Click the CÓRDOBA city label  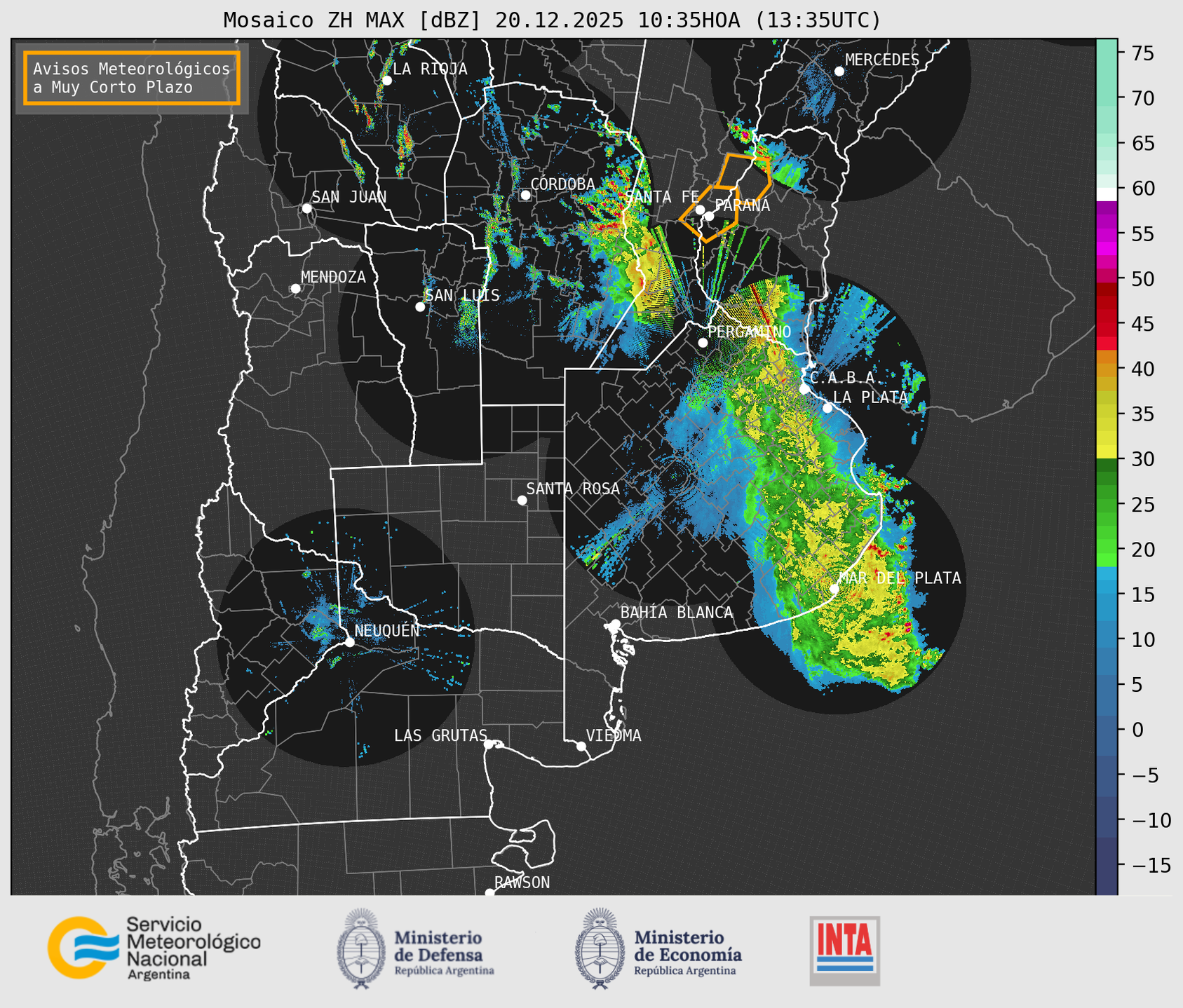pos(562,184)
